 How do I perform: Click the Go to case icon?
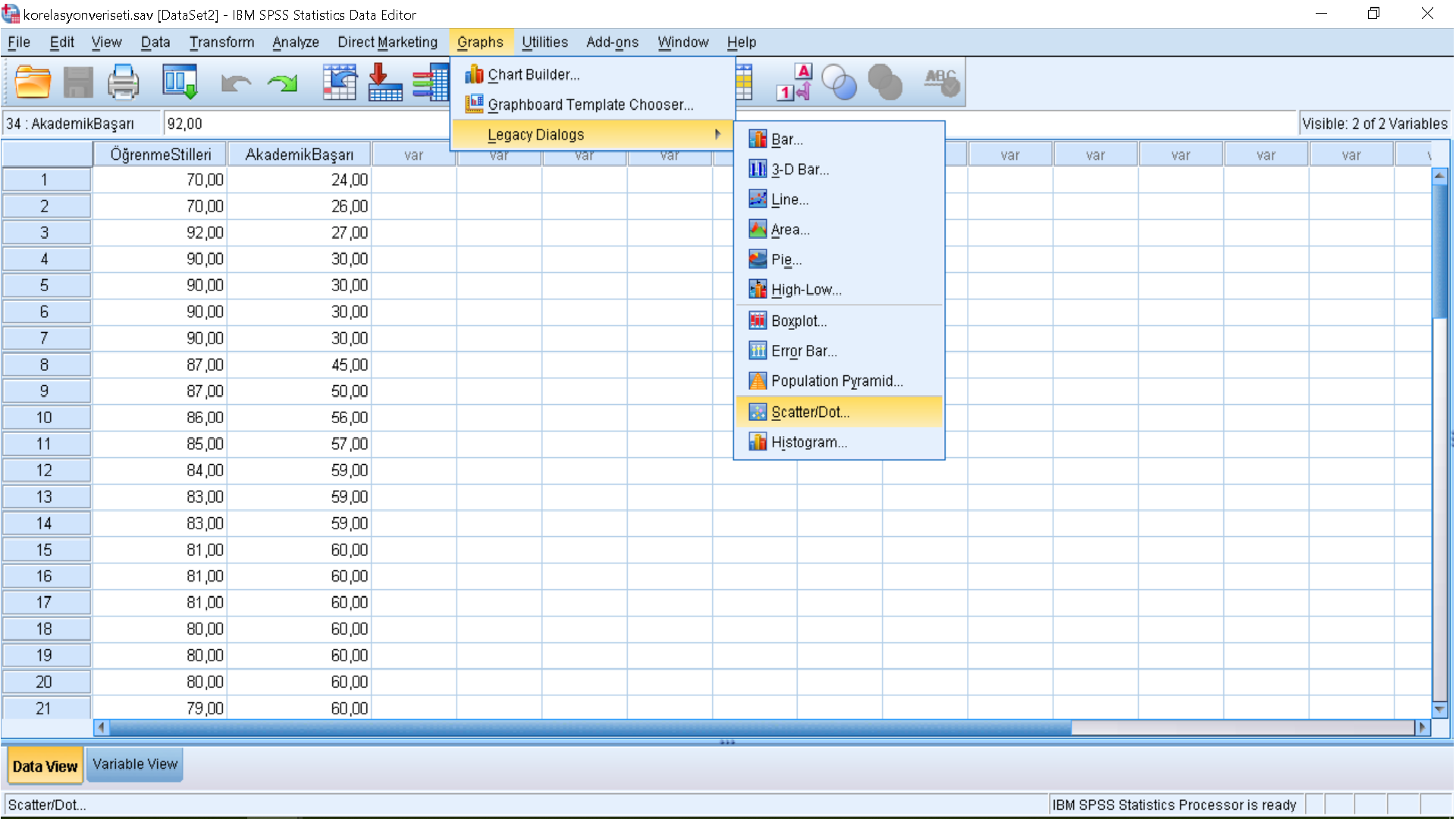pyautogui.click(x=340, y=82)
